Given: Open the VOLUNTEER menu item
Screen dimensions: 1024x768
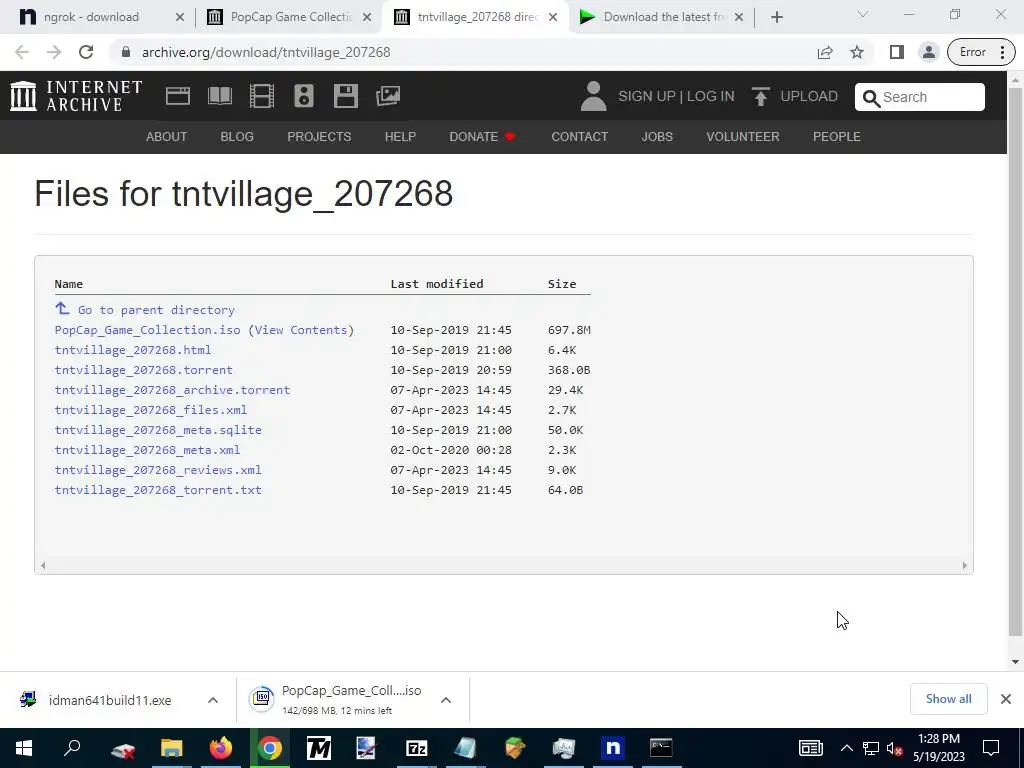Looking at the screenshot, I should (743, 136).
